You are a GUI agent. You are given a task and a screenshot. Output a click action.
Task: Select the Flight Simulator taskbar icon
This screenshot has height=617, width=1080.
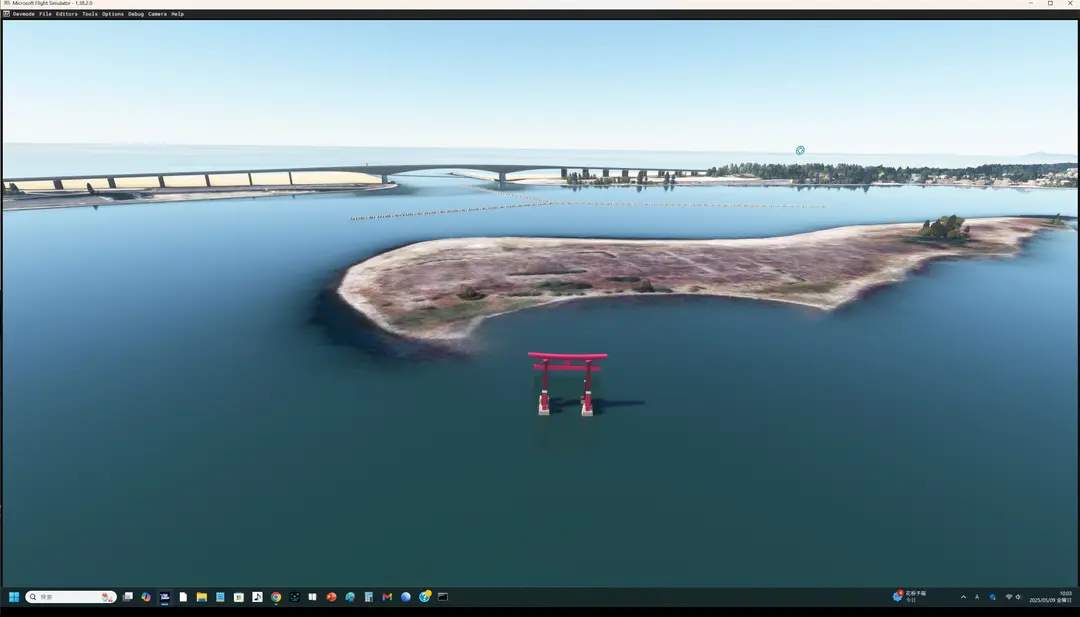165,597
